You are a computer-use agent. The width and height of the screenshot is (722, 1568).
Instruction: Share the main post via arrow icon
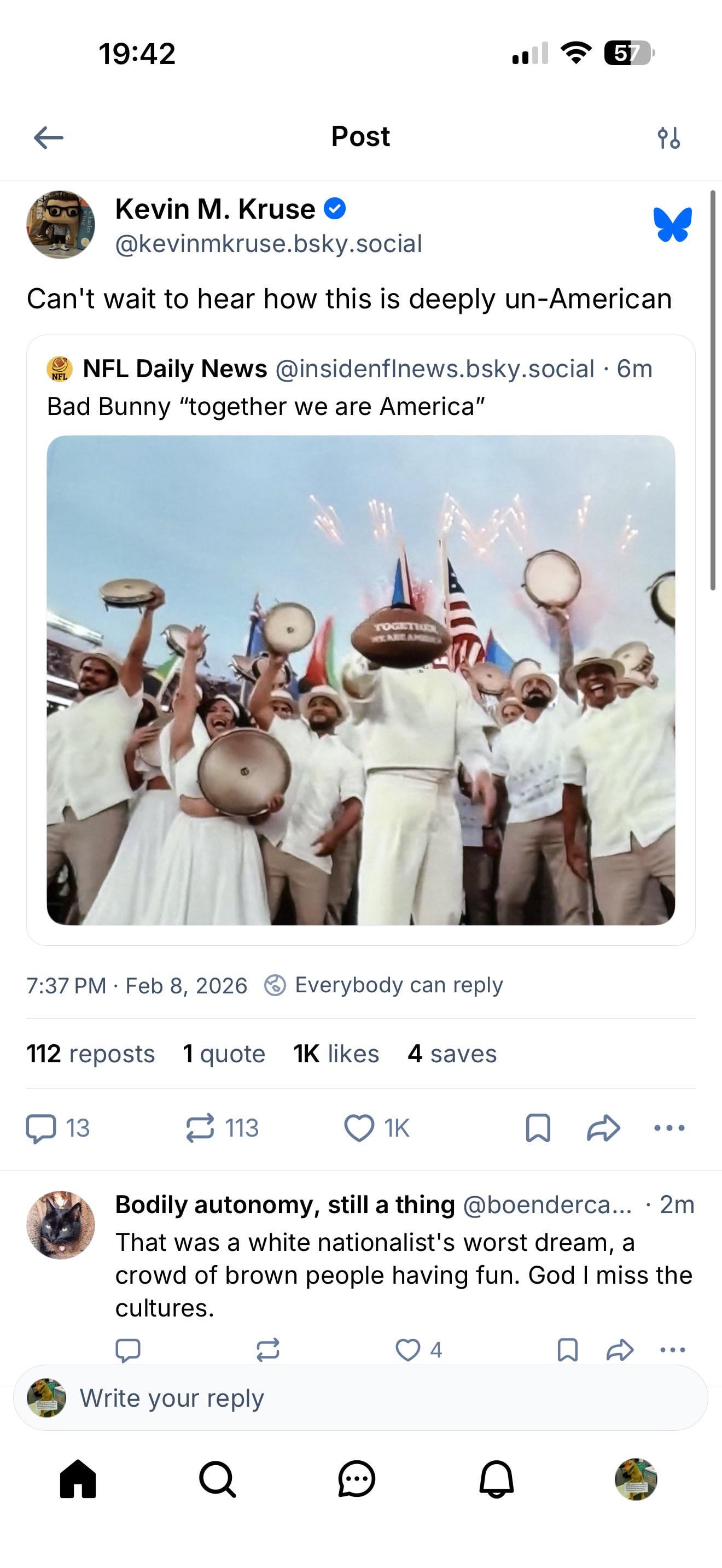click(x=603, y=1128)
